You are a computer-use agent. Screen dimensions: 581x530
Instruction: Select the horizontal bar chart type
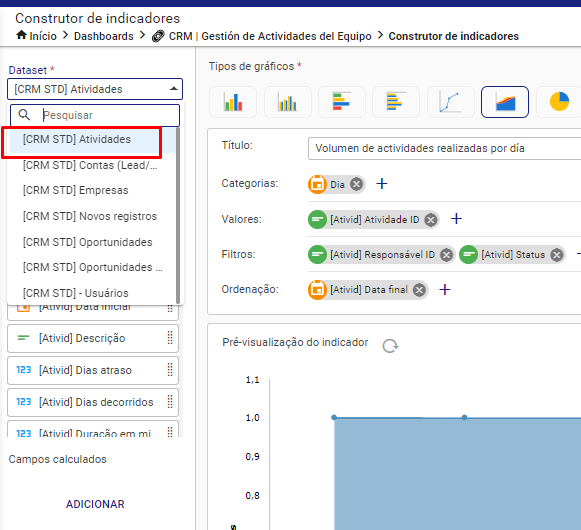pos(396,102)
